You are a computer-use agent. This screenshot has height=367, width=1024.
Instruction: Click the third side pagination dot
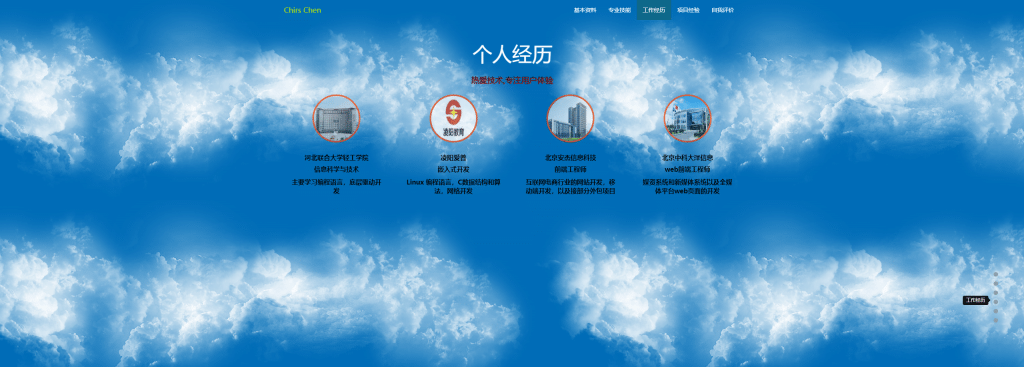tap(996, 293)
